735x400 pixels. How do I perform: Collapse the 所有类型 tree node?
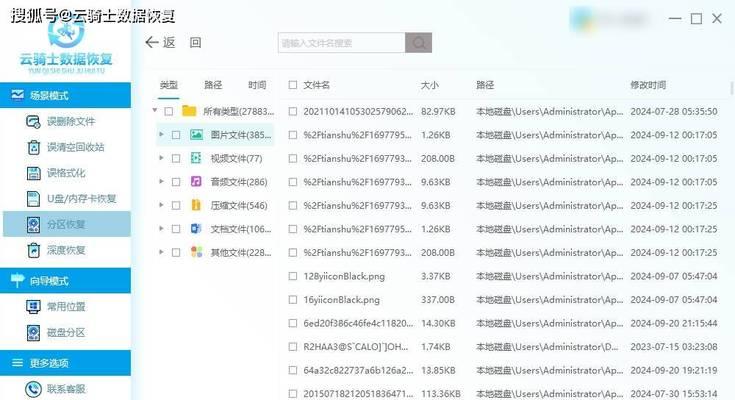[155, 111]
